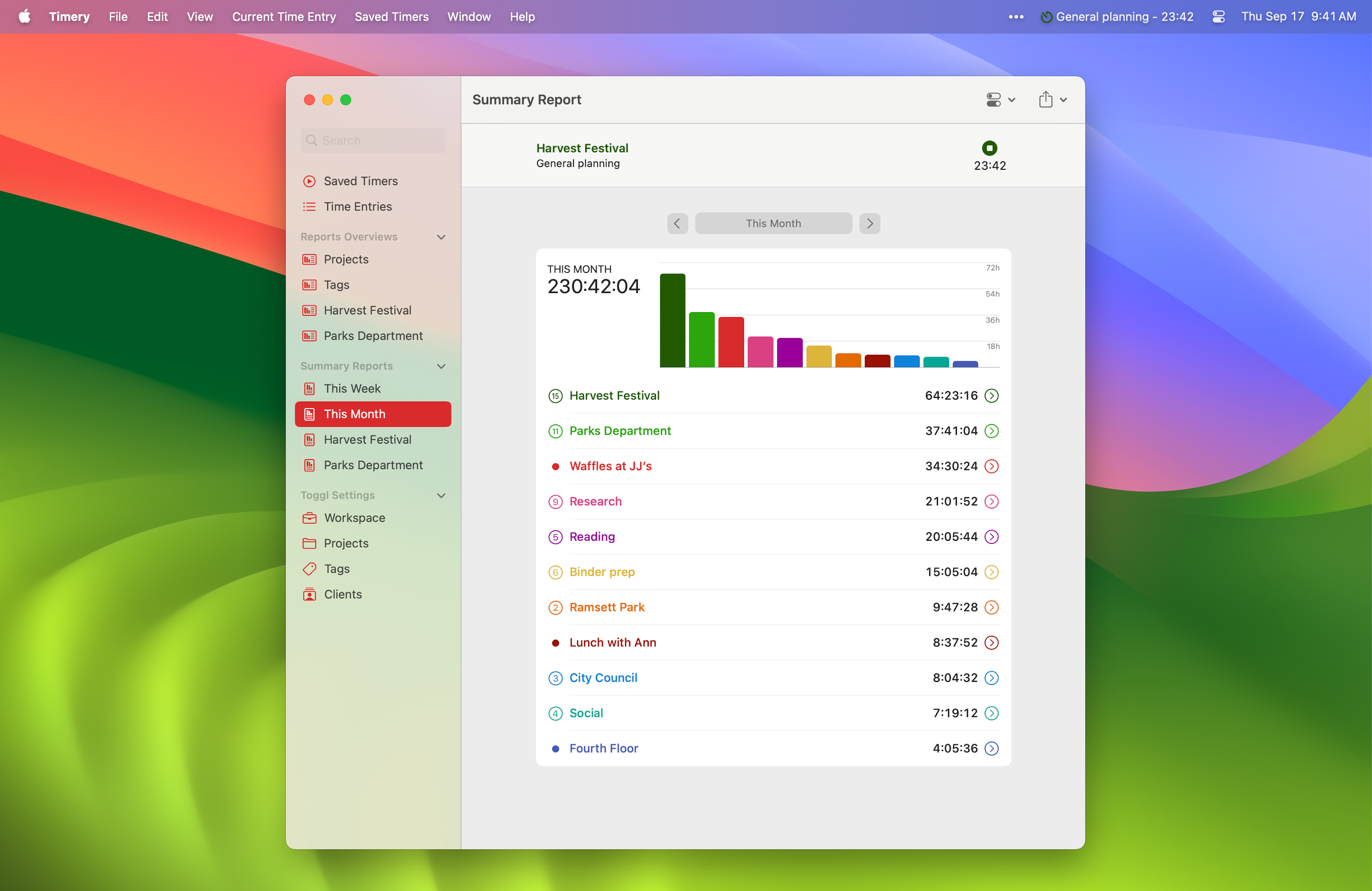This screenshot has width=1372, height=891.
Task: Select This Week summary report
Action: click(x=373, y=388)
